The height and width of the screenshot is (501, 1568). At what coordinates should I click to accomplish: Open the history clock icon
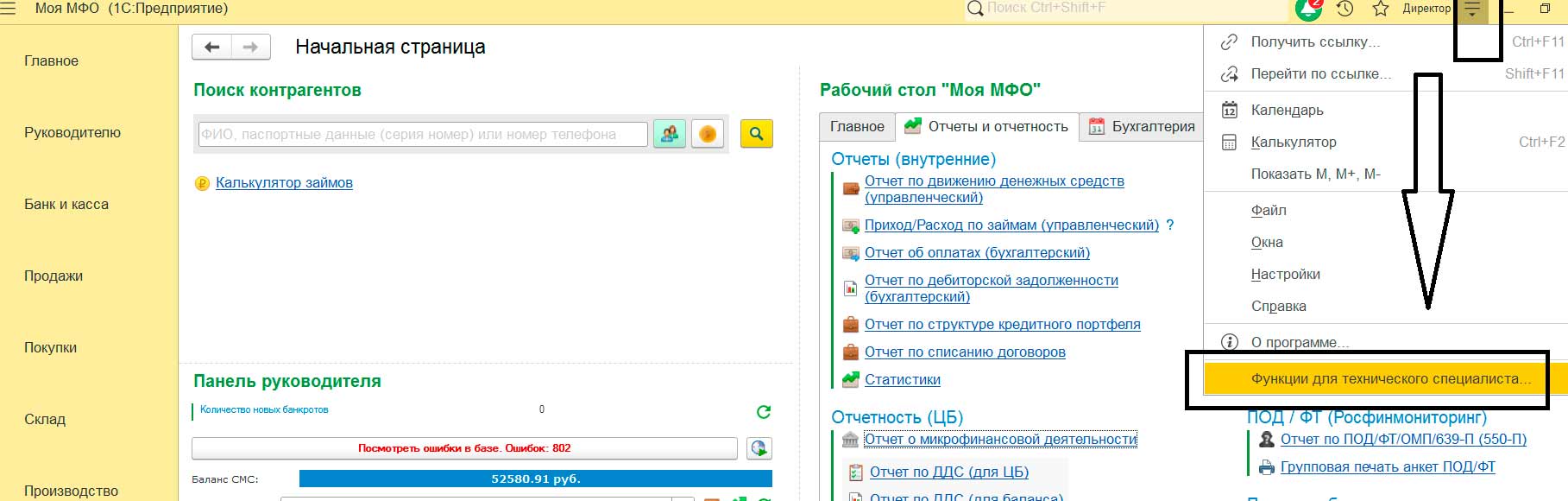click(1344, 9)
